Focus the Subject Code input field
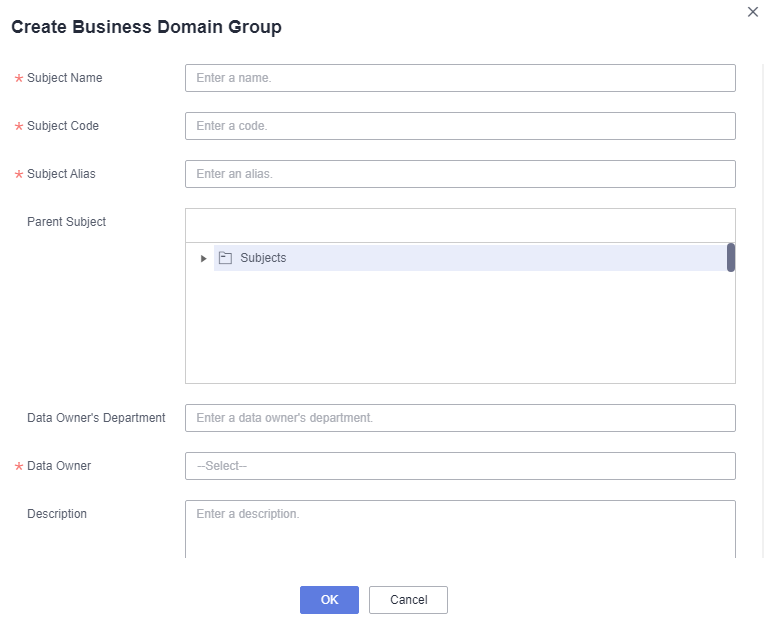 pyautogui.click(x=460, y=126)
